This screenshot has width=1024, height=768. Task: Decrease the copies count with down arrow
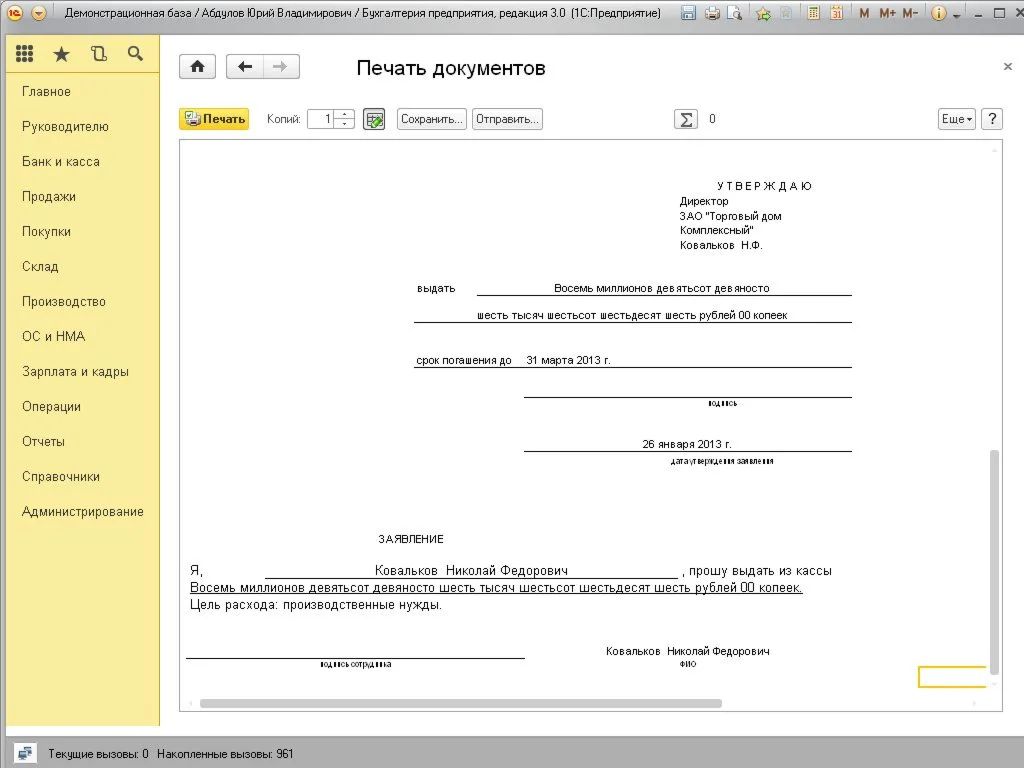pyautogui.click(x=345, y=124)
